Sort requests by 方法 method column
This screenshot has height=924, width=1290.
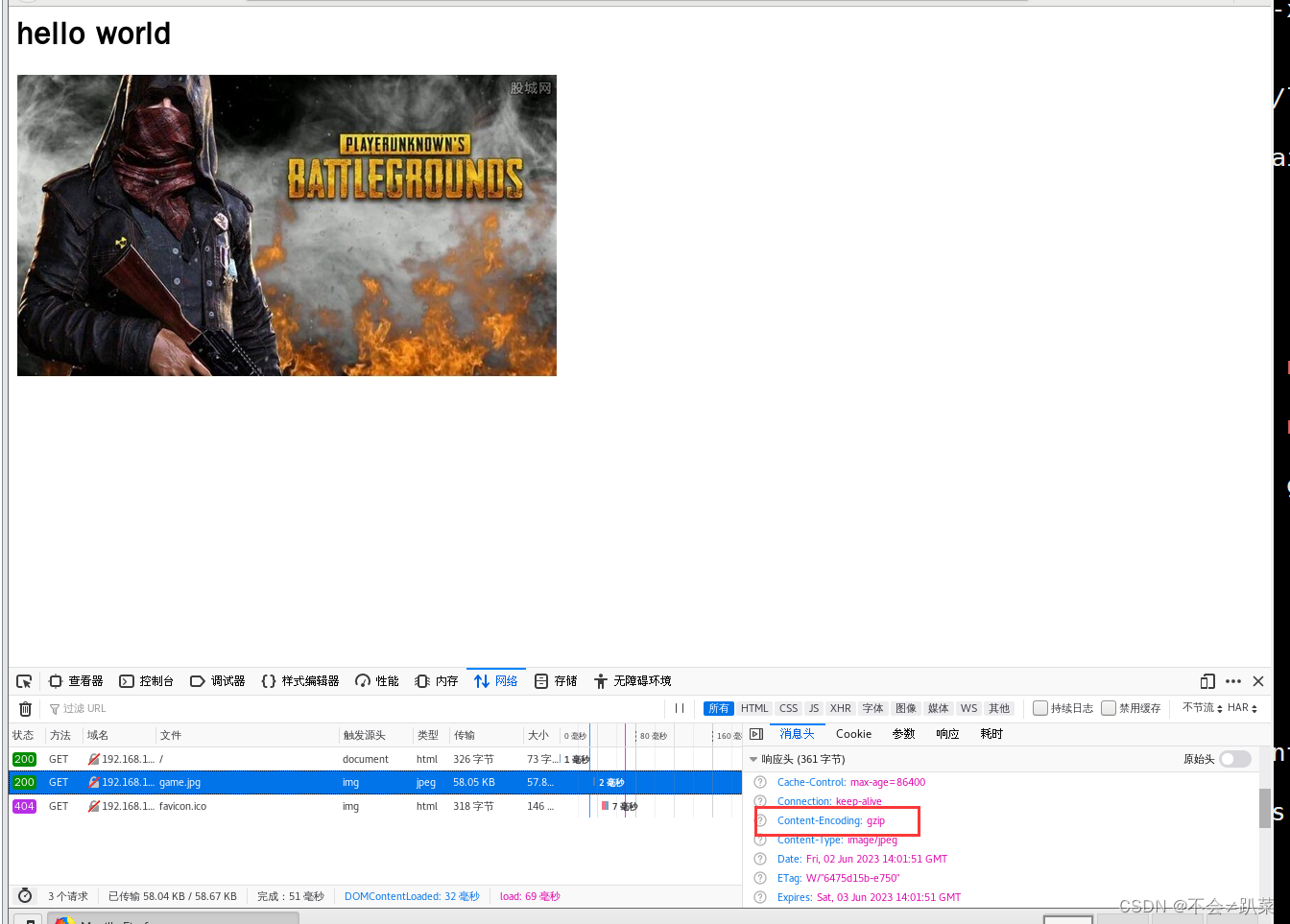(64, 735)
